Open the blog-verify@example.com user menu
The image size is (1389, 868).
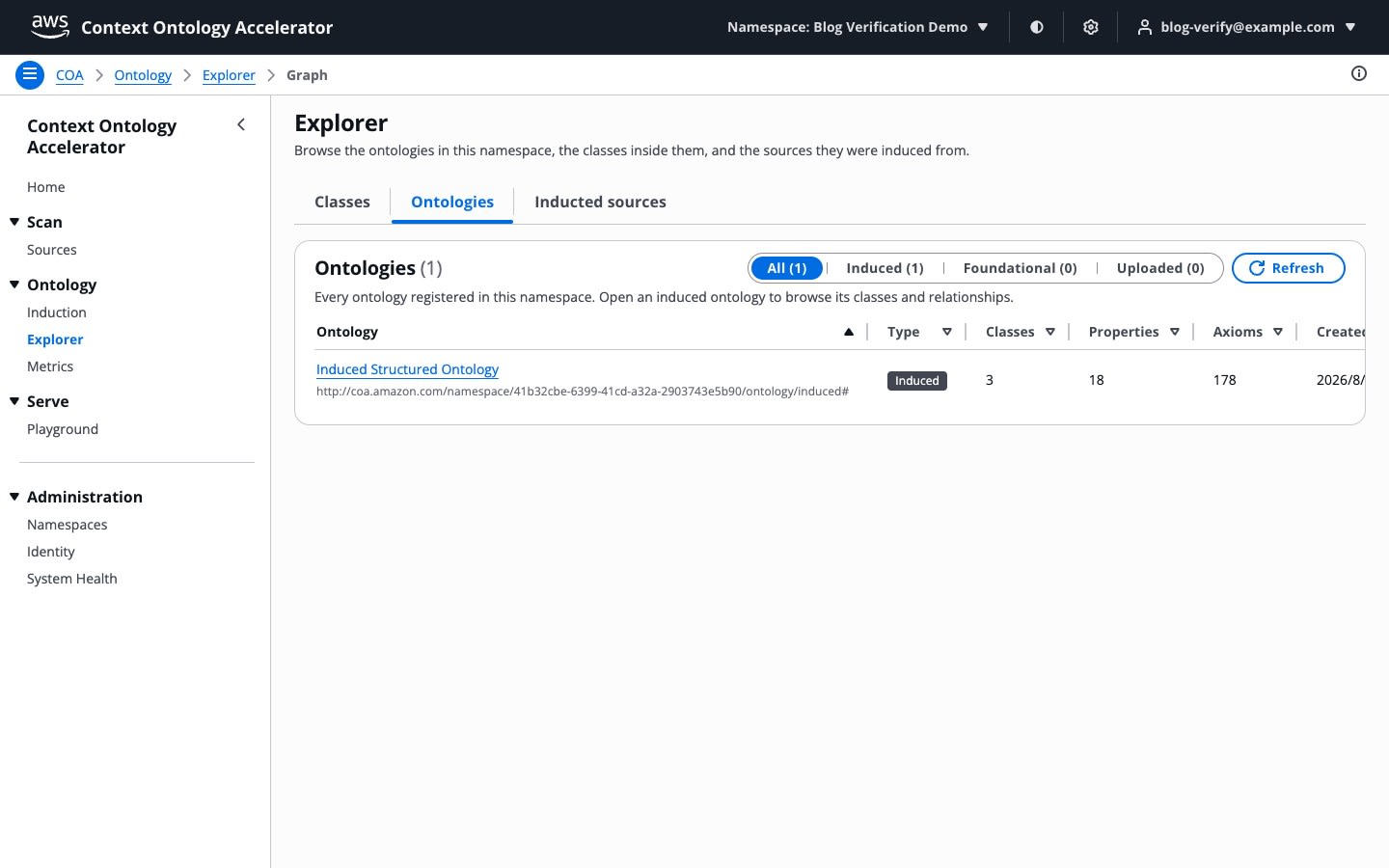click(1247, 27)
